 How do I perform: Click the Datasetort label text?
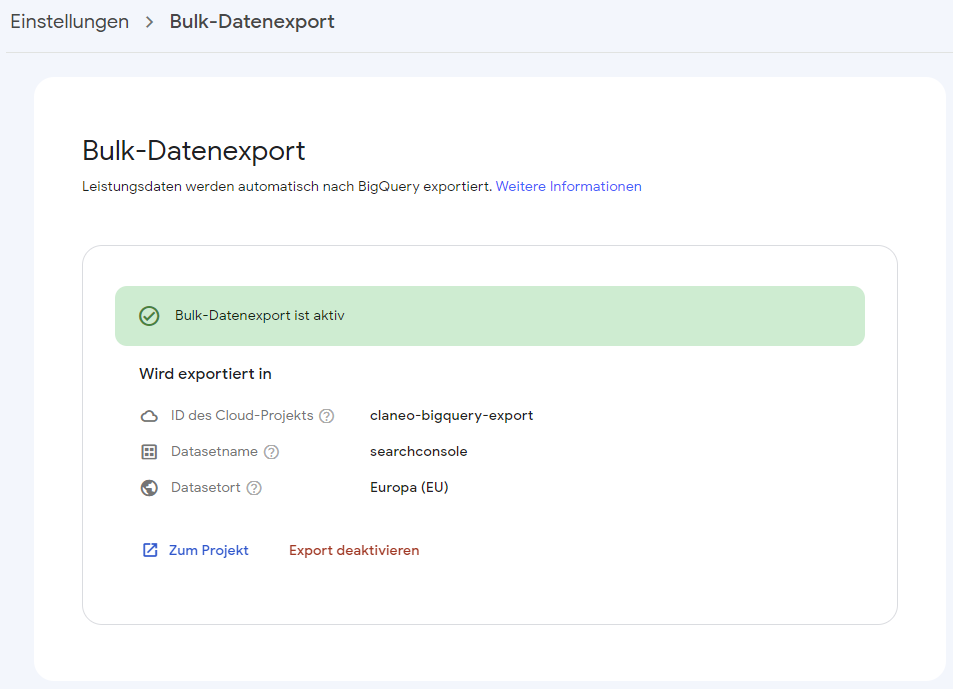[205, 487]
